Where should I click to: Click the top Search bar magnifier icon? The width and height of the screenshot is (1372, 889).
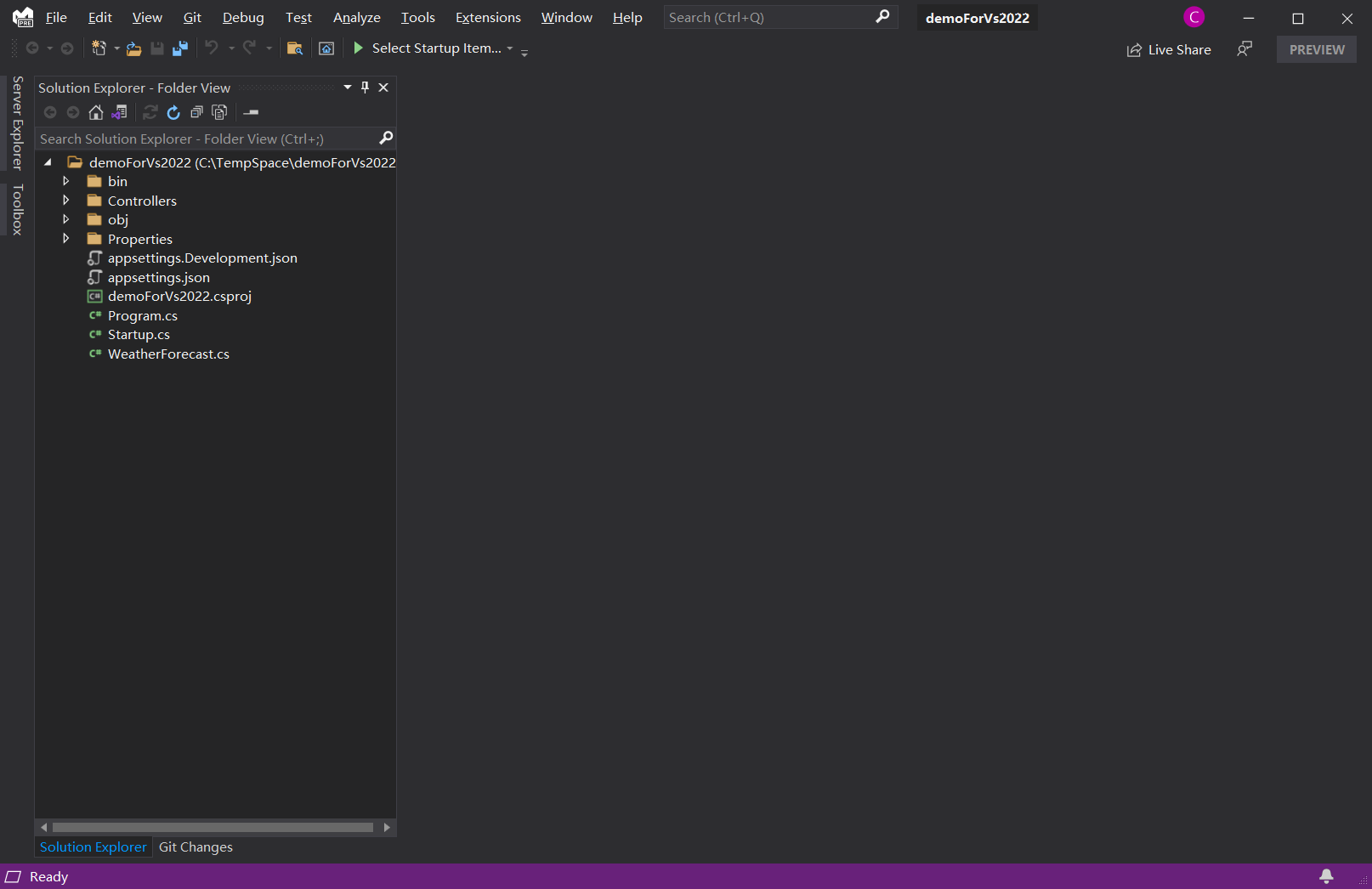883,16
